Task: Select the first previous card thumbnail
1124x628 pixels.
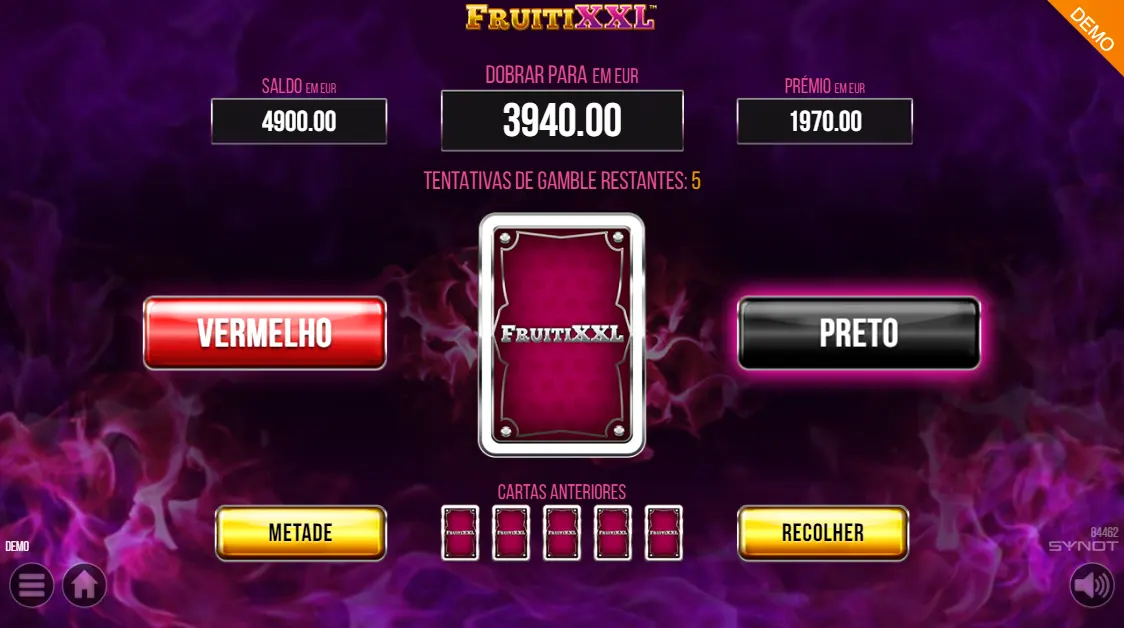Action: pos(460,533)
